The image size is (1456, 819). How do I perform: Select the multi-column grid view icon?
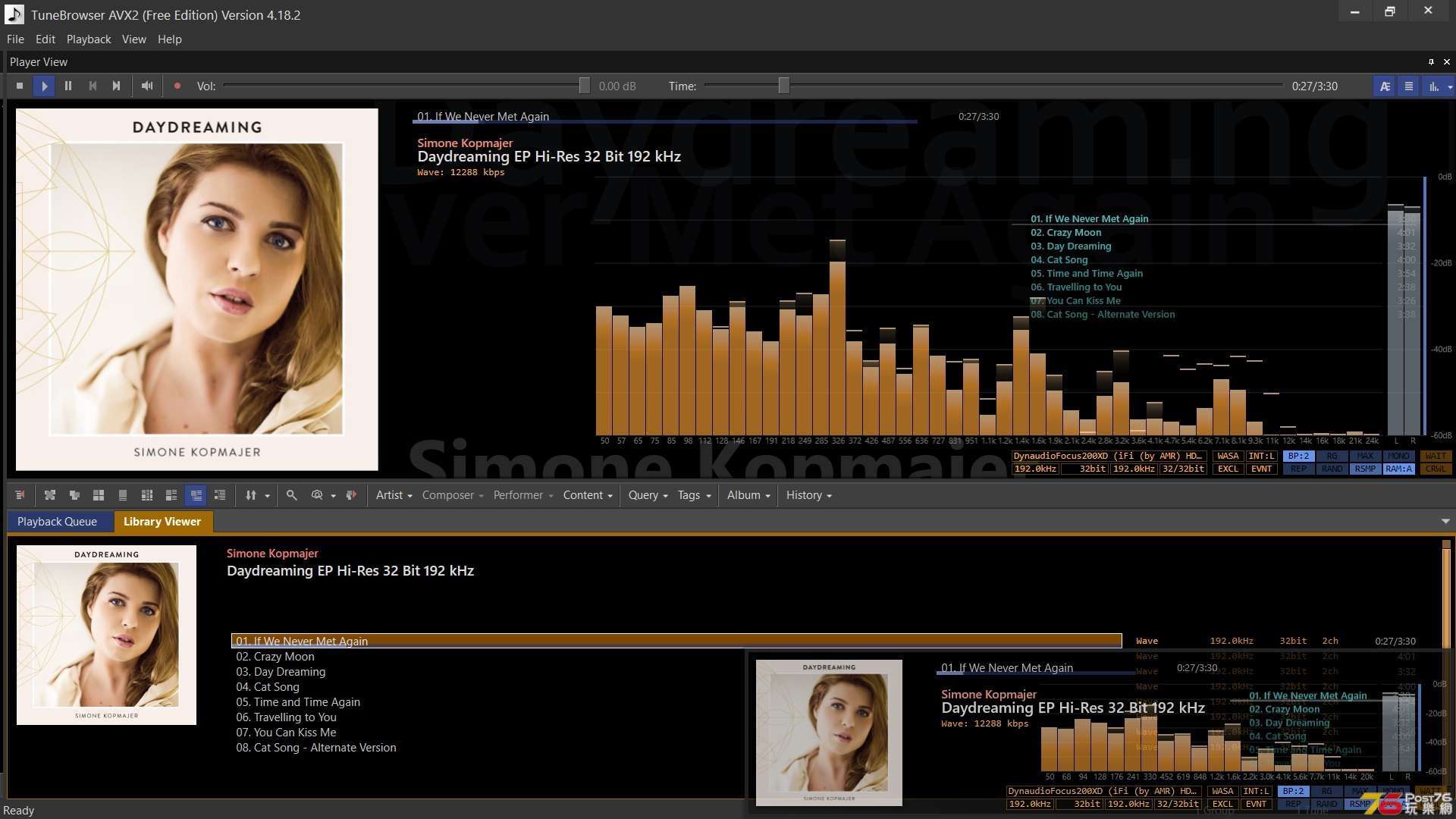(x=147, y=495)
